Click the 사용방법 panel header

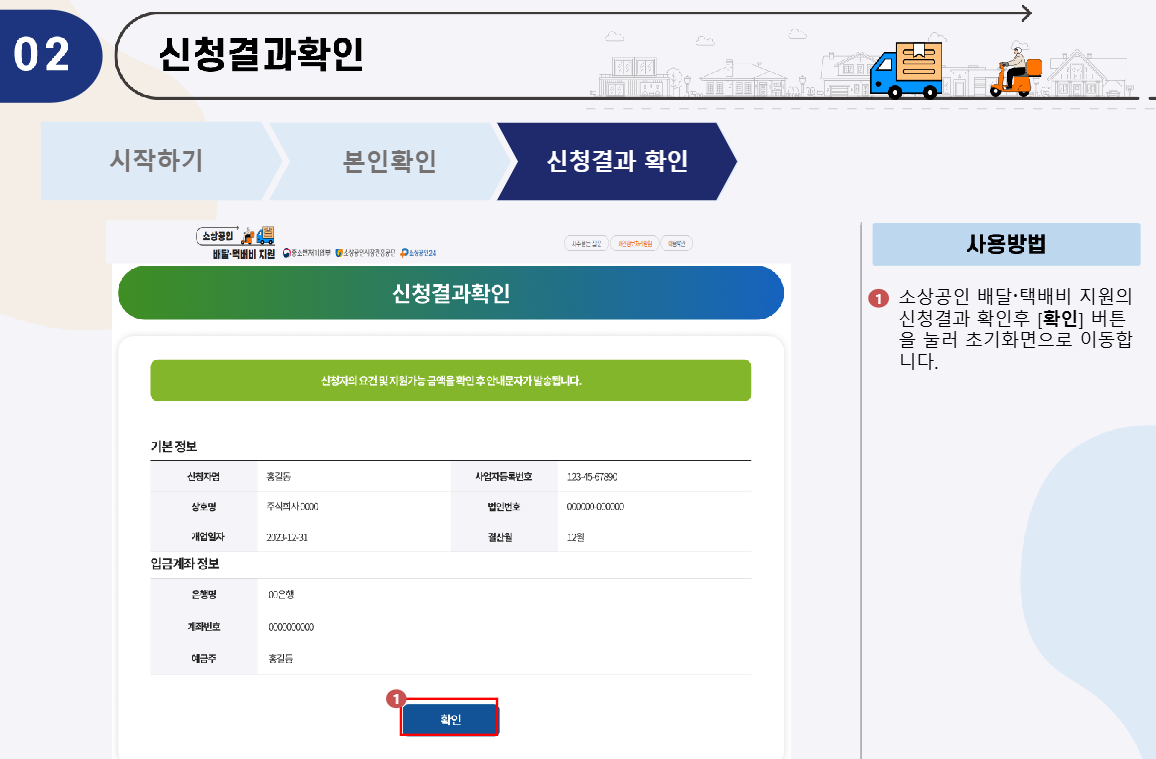click(1006, 244)
